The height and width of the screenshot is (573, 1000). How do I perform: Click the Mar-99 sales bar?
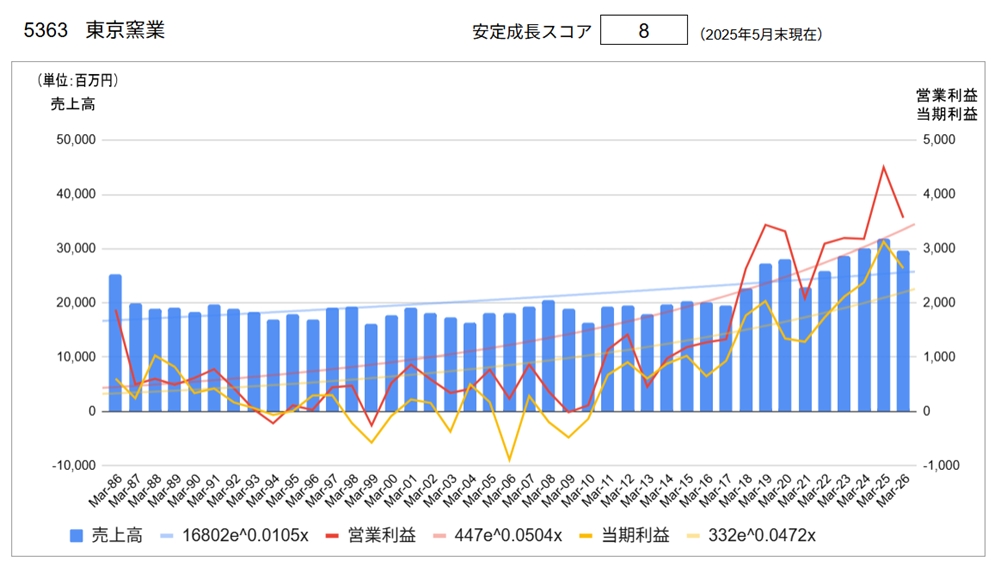pos(371,368)
